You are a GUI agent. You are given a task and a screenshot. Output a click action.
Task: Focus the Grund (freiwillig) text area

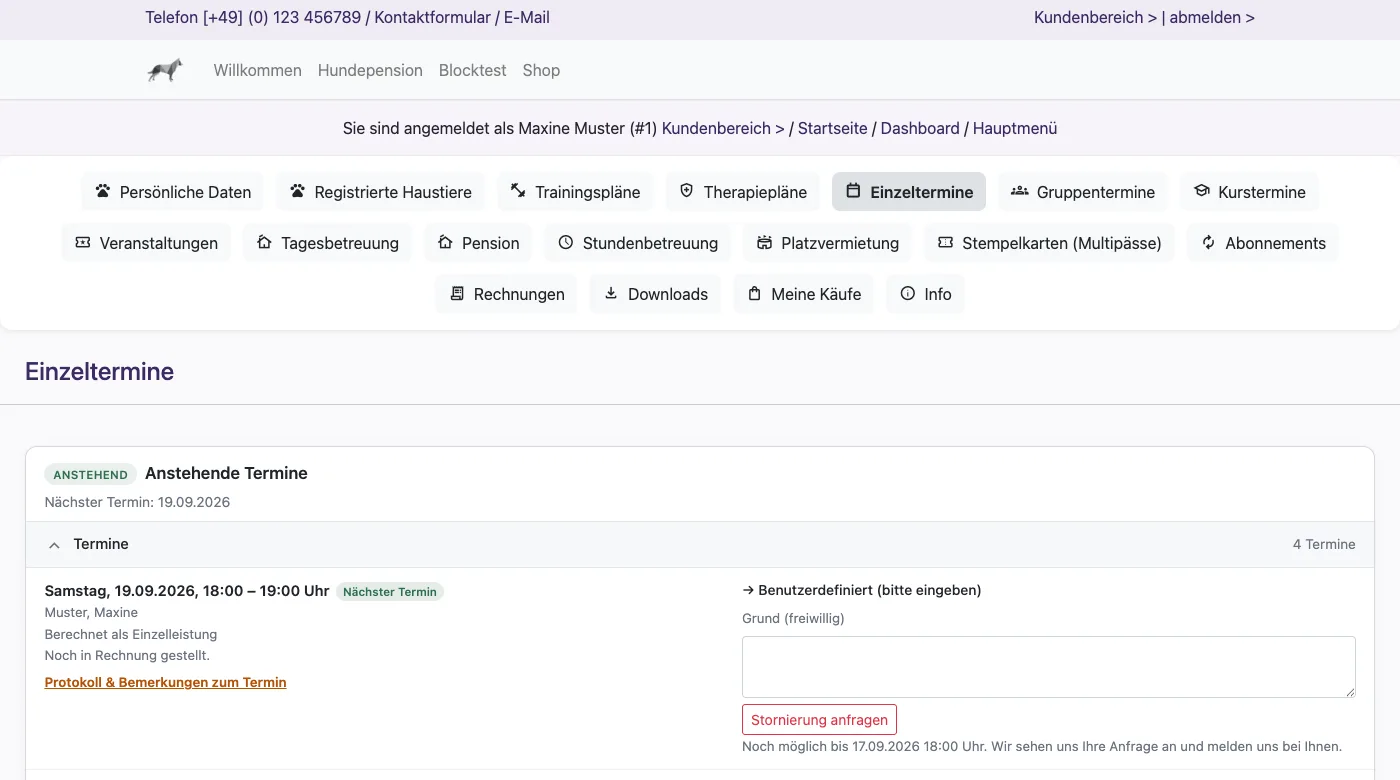pyautogui.click(x=1049, y=667)
